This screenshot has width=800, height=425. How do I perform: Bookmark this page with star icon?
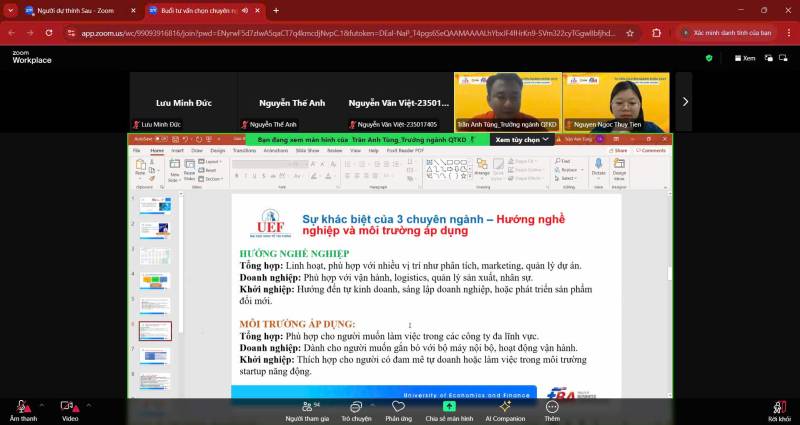point(630,33)
